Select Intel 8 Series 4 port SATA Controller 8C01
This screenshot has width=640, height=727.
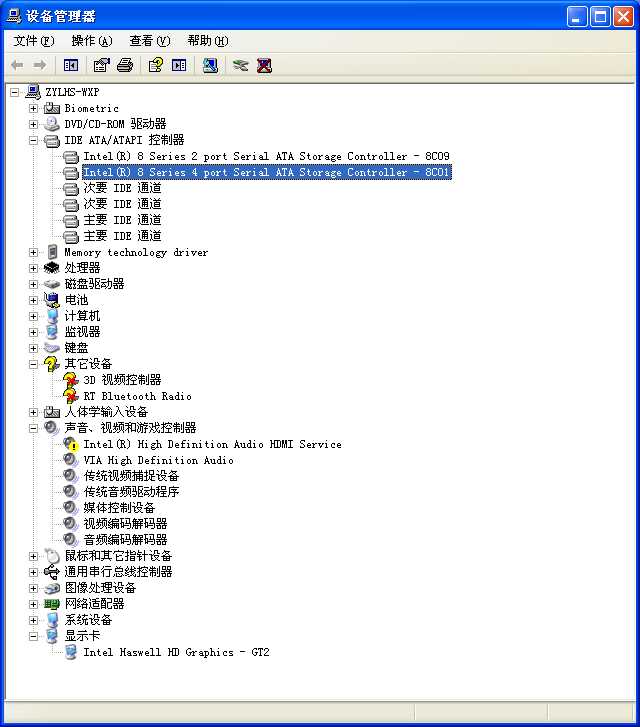(267, 172)
